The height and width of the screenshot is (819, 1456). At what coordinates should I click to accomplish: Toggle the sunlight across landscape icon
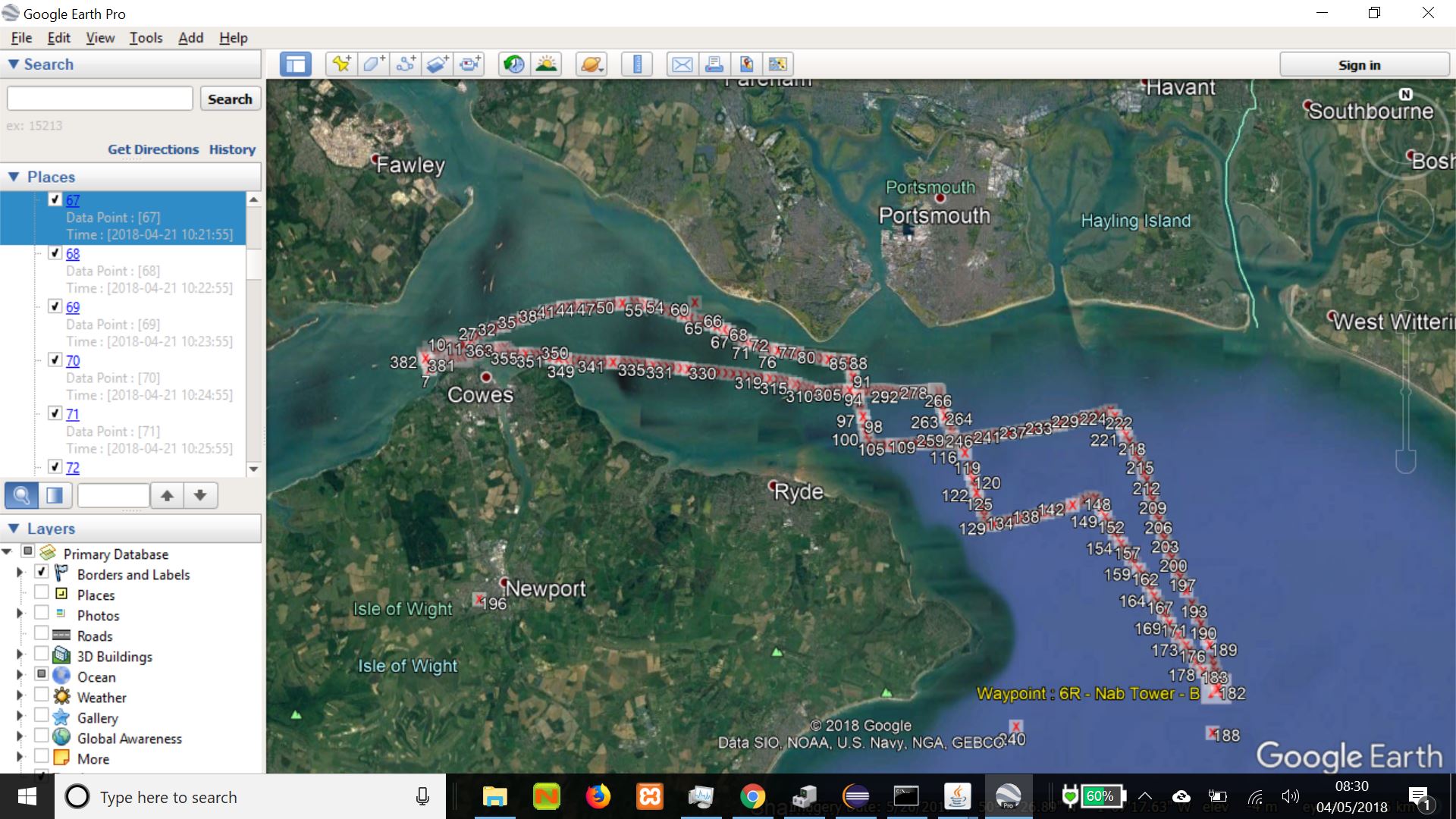click(546, 64)
